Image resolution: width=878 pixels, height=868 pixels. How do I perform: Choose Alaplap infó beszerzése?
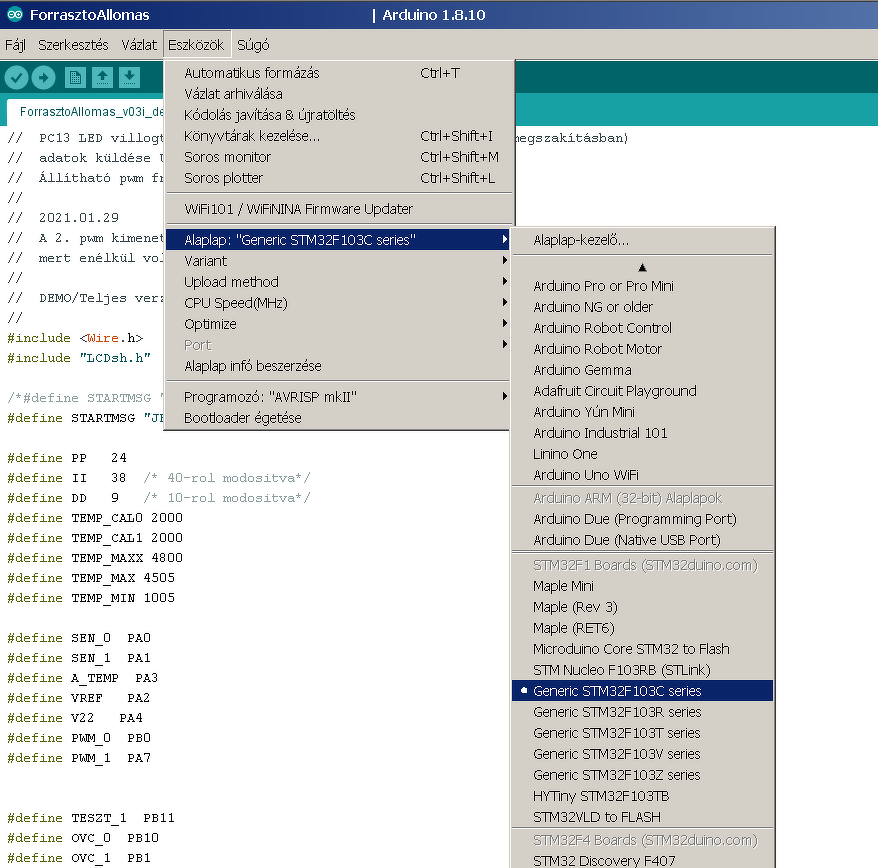[338, 366]
